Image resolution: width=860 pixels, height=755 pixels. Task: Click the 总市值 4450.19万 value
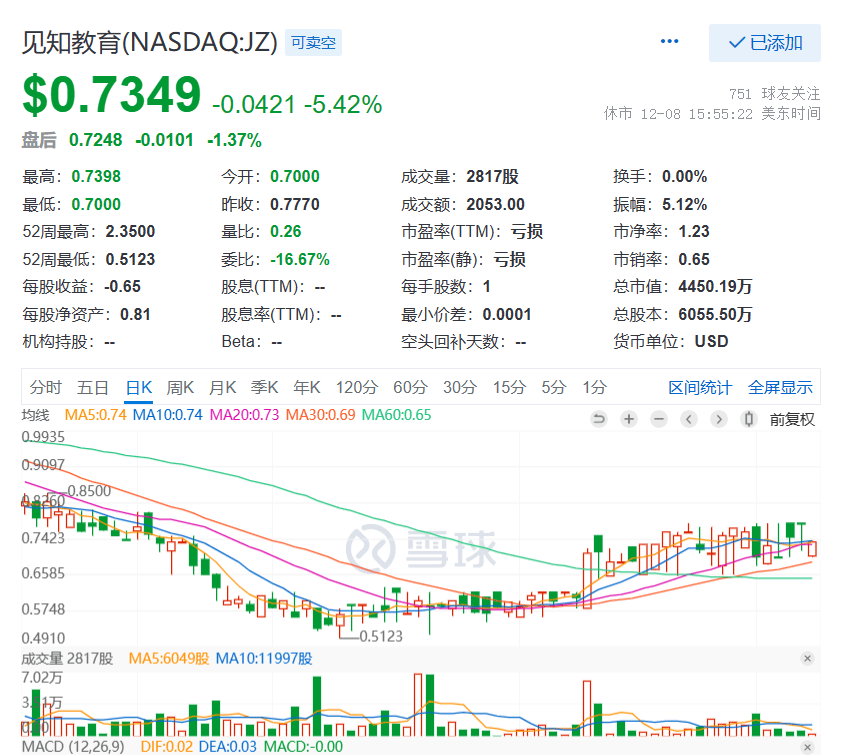pos(715,286)
